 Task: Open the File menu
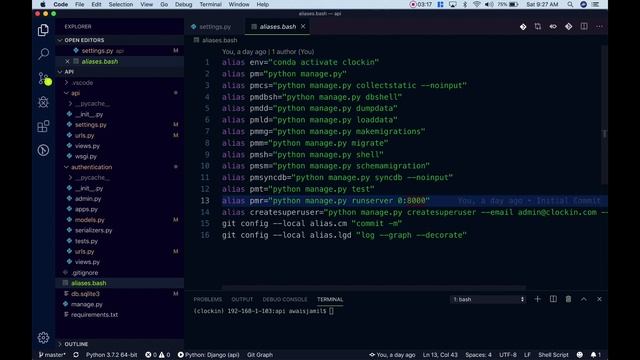pos(80,4)
